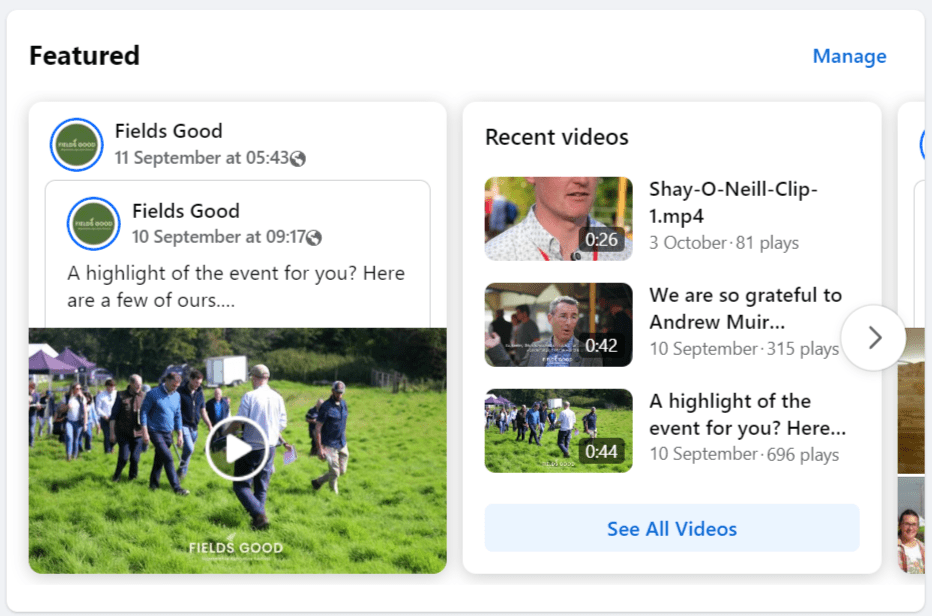
Task: Open the Shay-O-Neill-Clip video thumbnail
Action: [x=558, y=219]
